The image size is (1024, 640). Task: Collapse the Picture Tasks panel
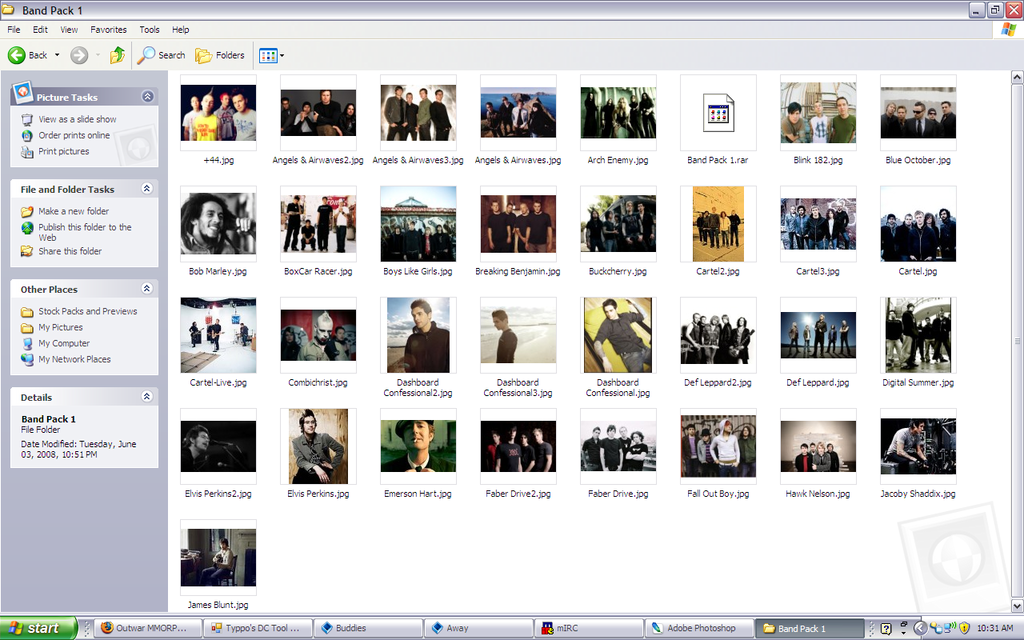coord(148,97)
